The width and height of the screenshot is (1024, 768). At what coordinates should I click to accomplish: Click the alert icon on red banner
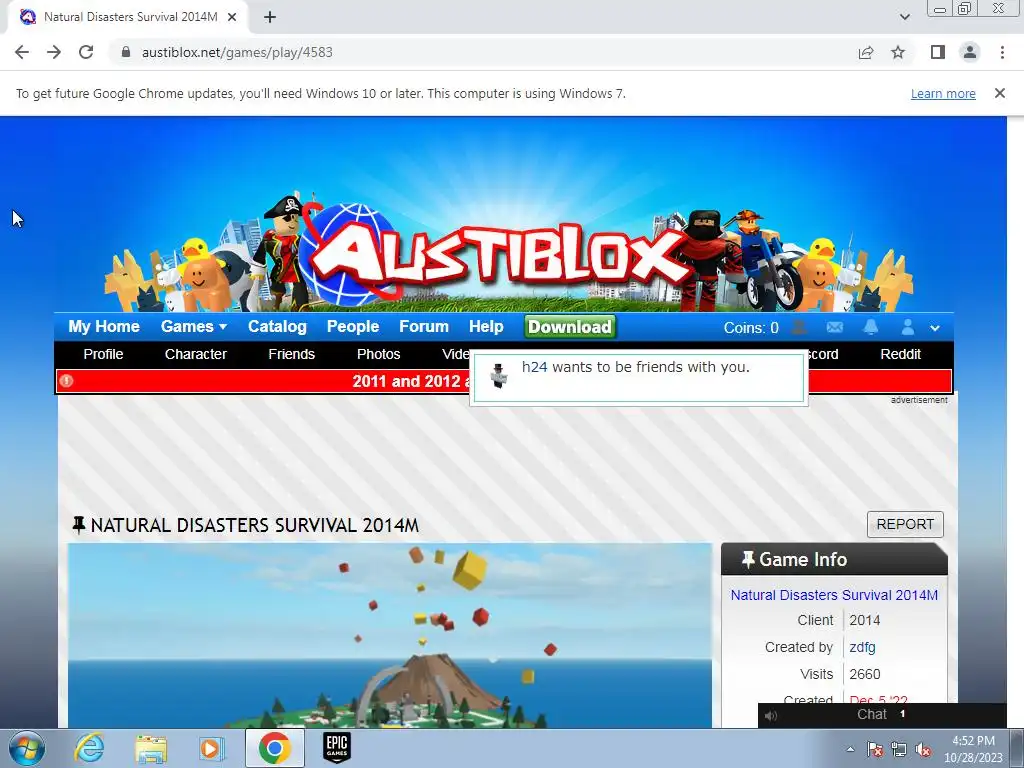point(66,381)
